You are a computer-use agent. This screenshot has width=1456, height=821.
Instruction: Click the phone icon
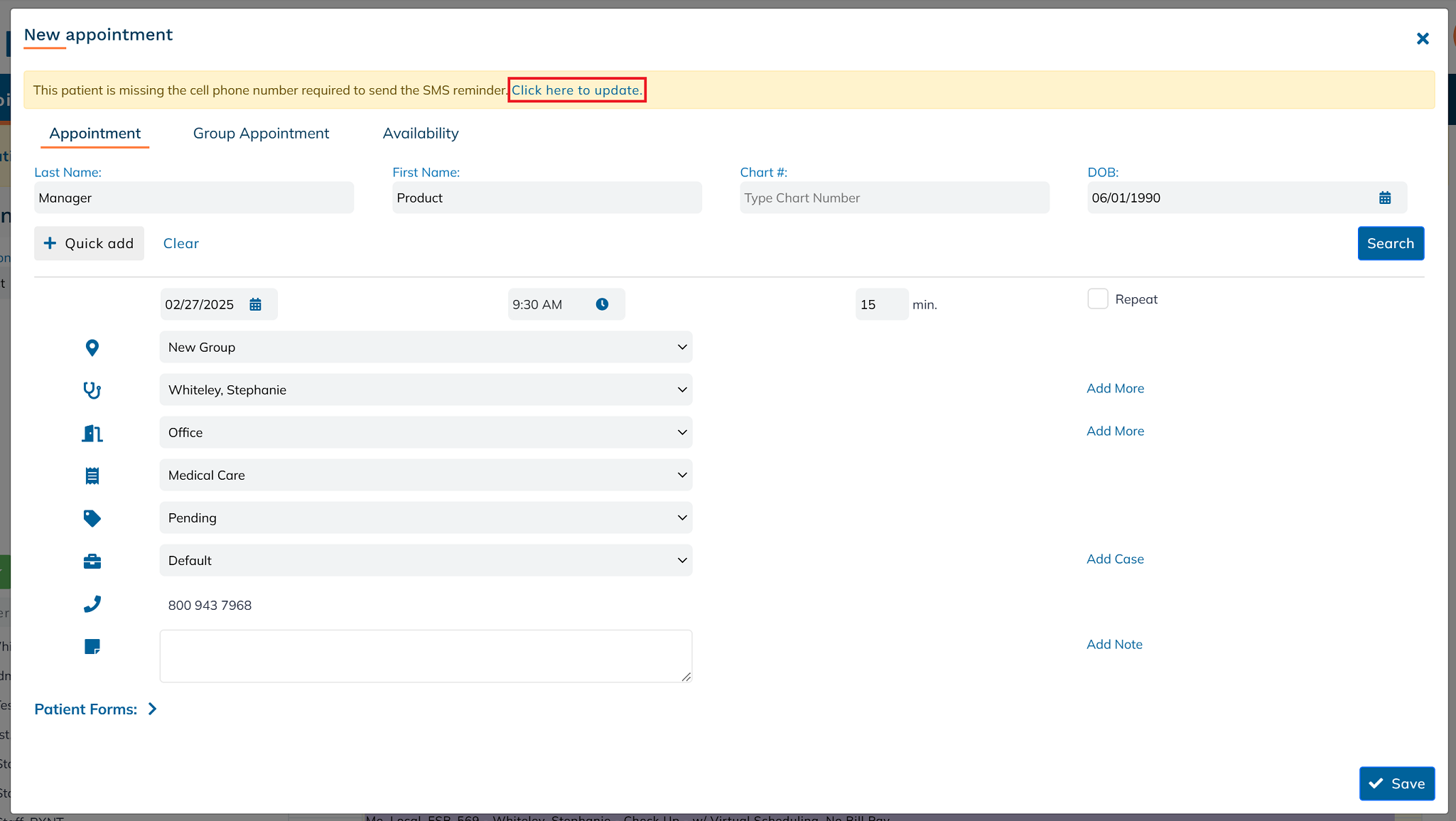(92, 604)
